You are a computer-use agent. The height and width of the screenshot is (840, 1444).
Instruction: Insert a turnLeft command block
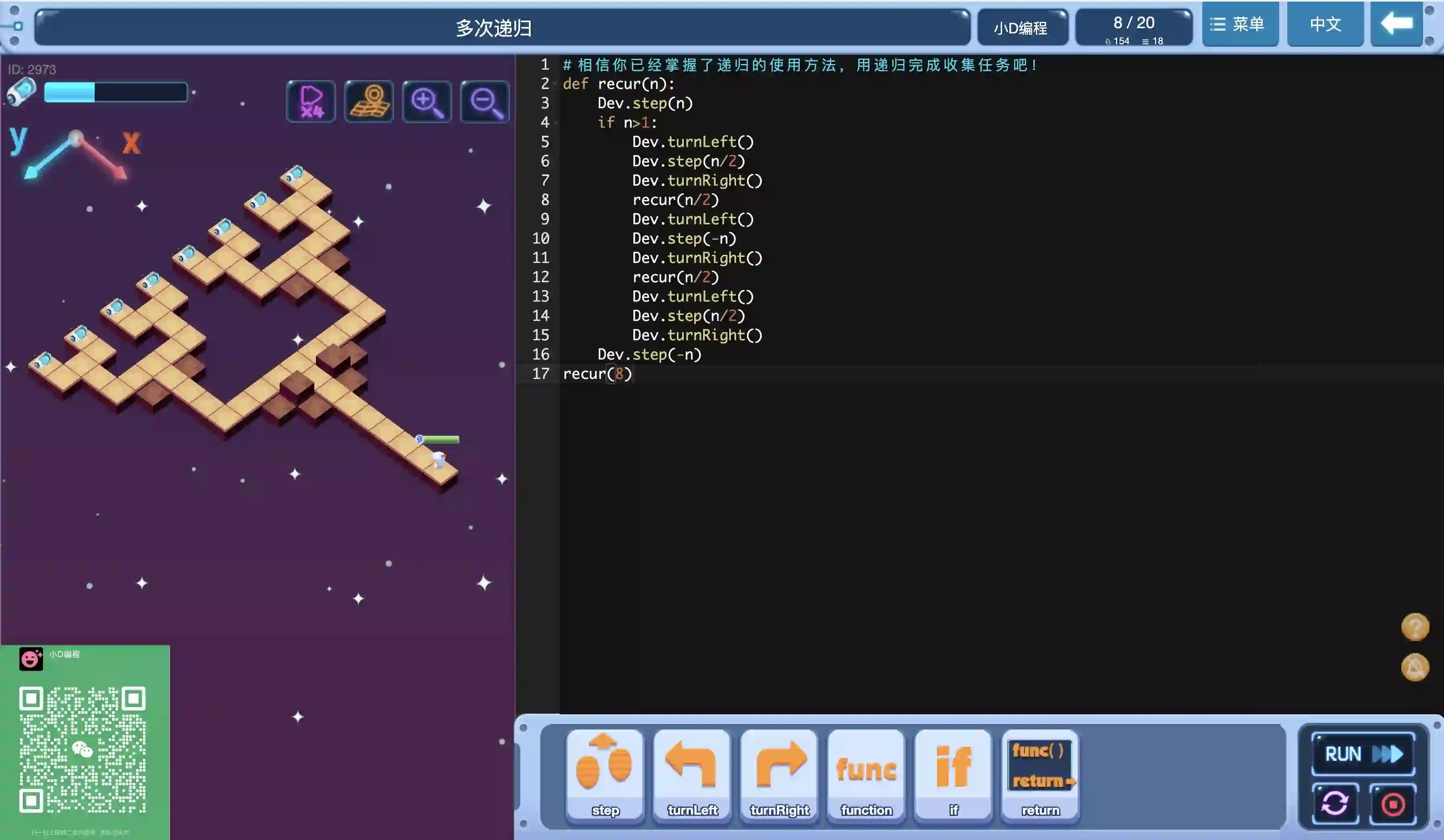click(x=692, y=775)
